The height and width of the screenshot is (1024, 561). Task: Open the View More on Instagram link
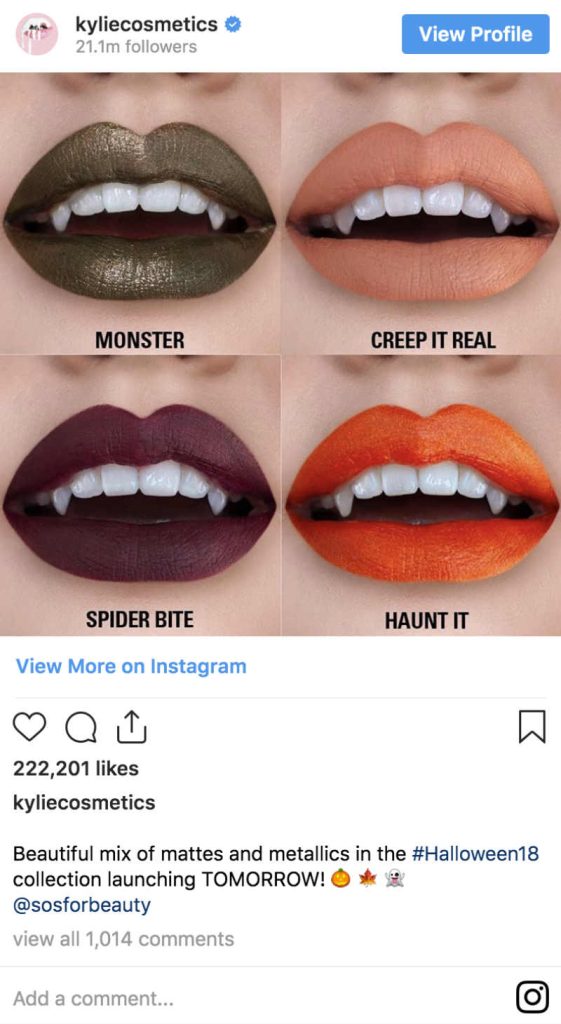pos(131,666)
